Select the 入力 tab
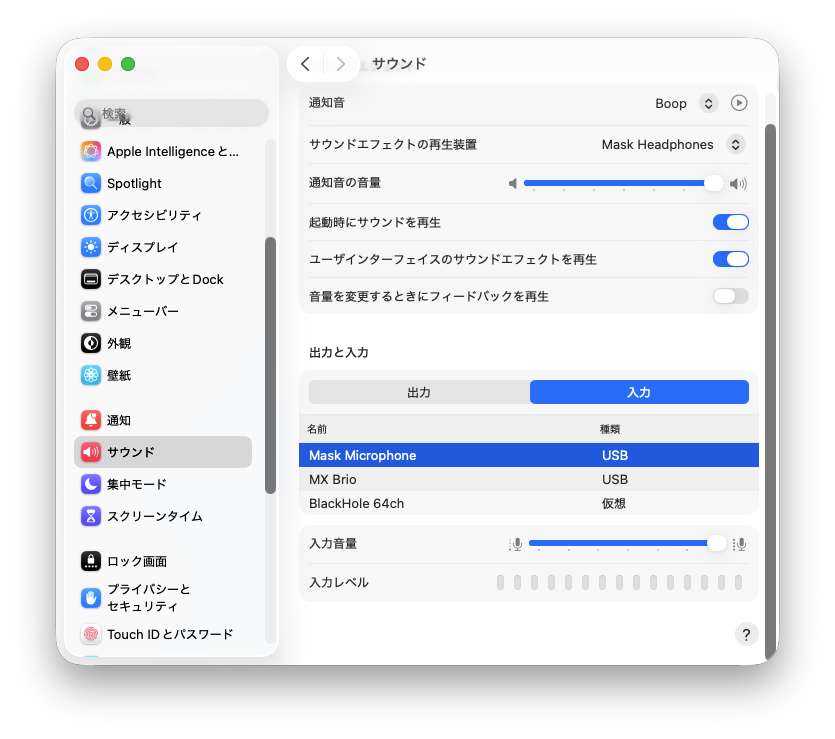835x739 pixels. 639,392
